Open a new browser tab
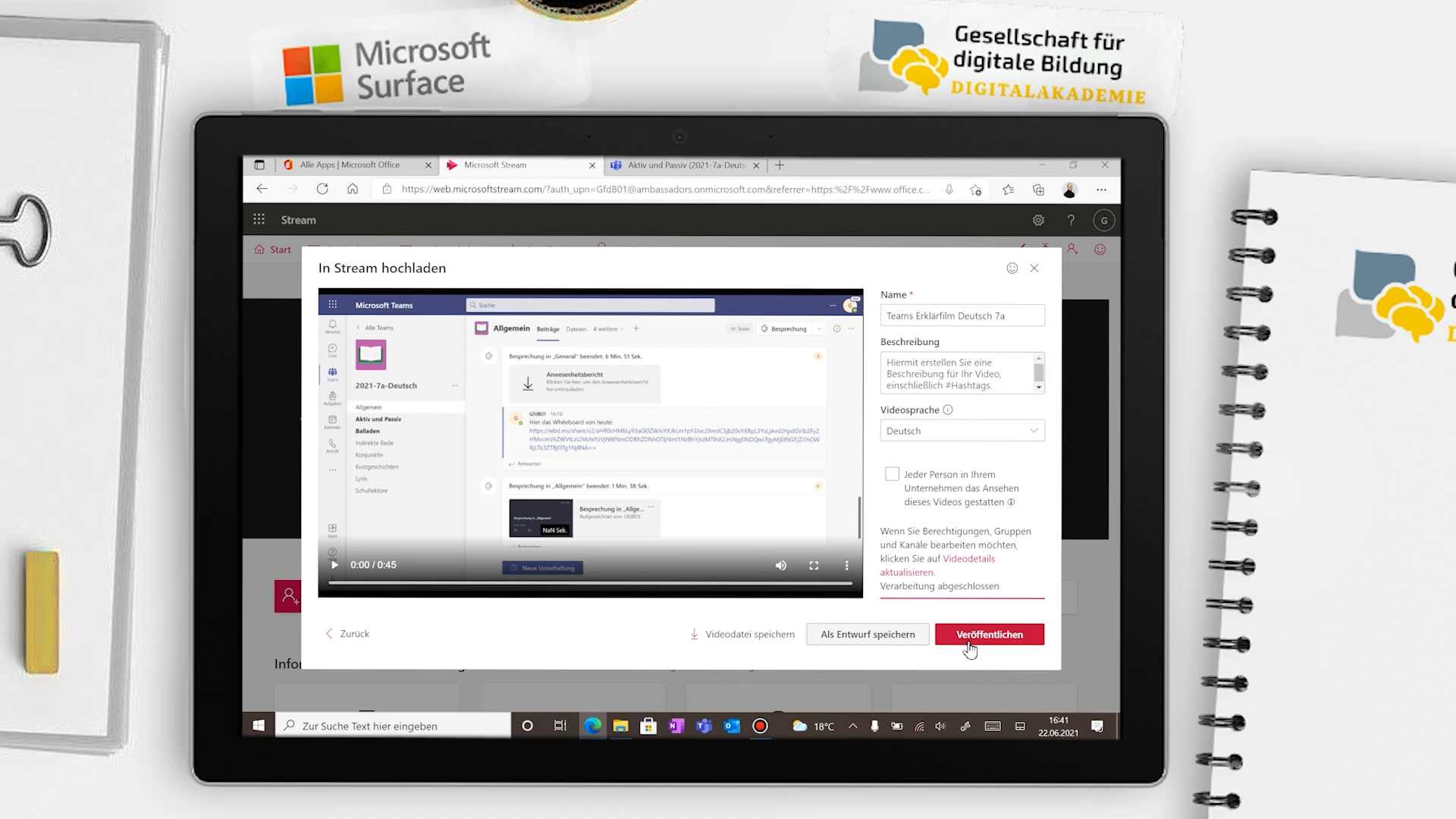 tap(780, 165)
